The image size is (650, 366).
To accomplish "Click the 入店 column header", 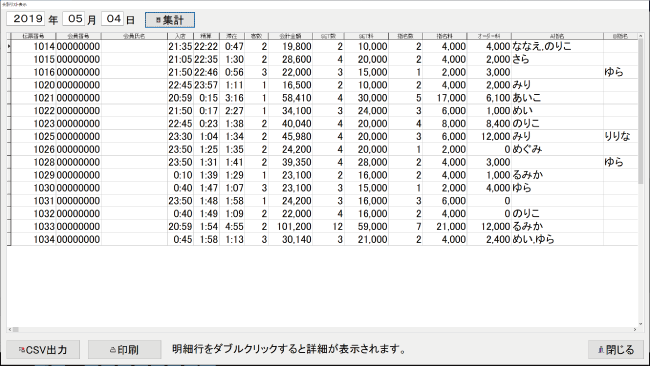I will (x=180, y=36).
